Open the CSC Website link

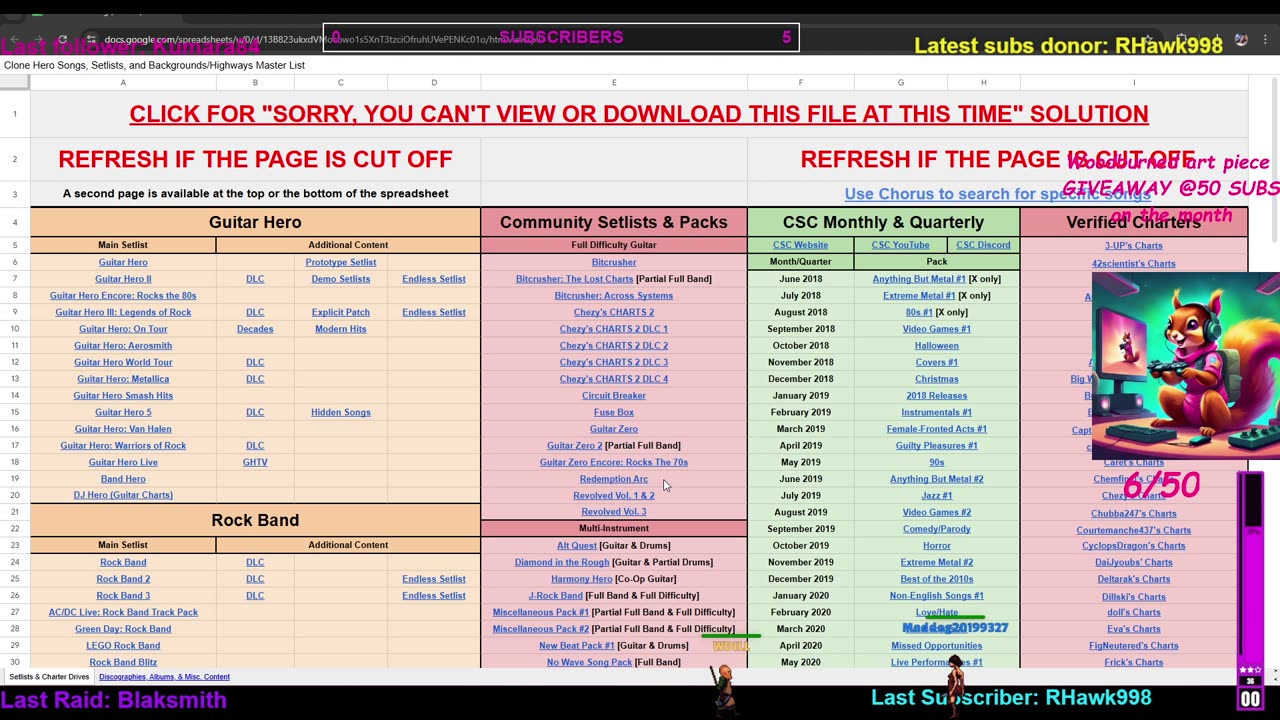click(x=800, y=245)
